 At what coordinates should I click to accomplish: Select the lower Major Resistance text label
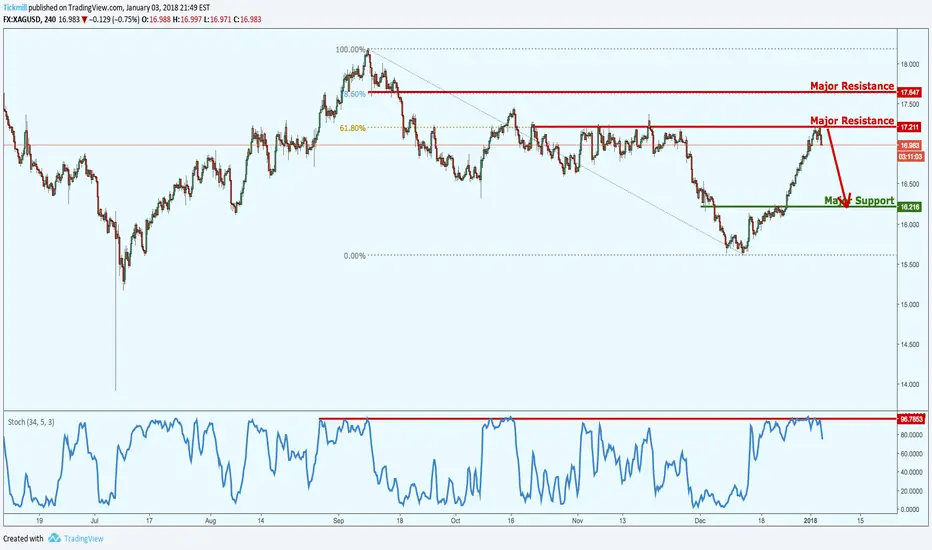point(852,121)
